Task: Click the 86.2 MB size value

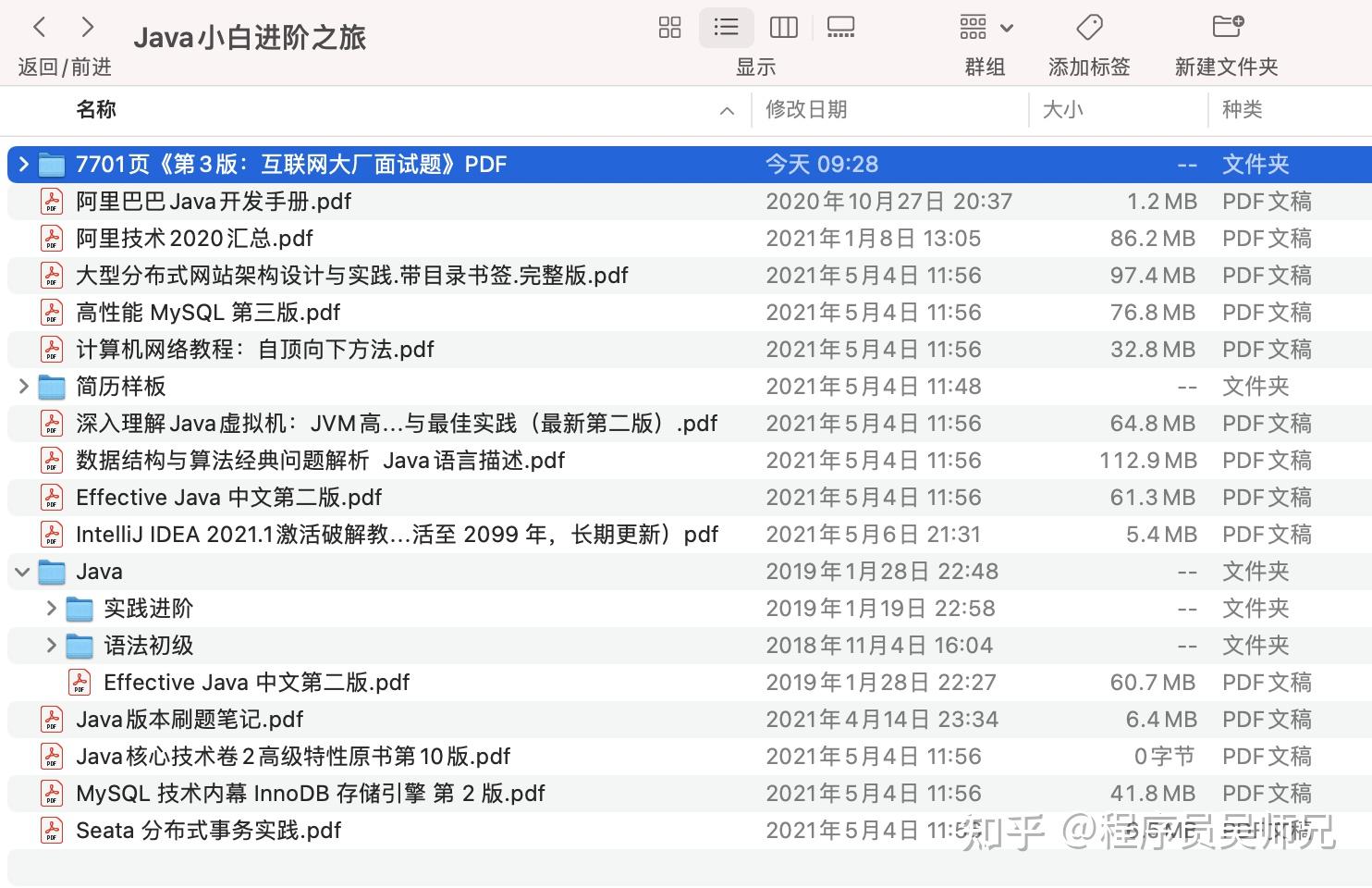Action: (x=1153, y=239)
